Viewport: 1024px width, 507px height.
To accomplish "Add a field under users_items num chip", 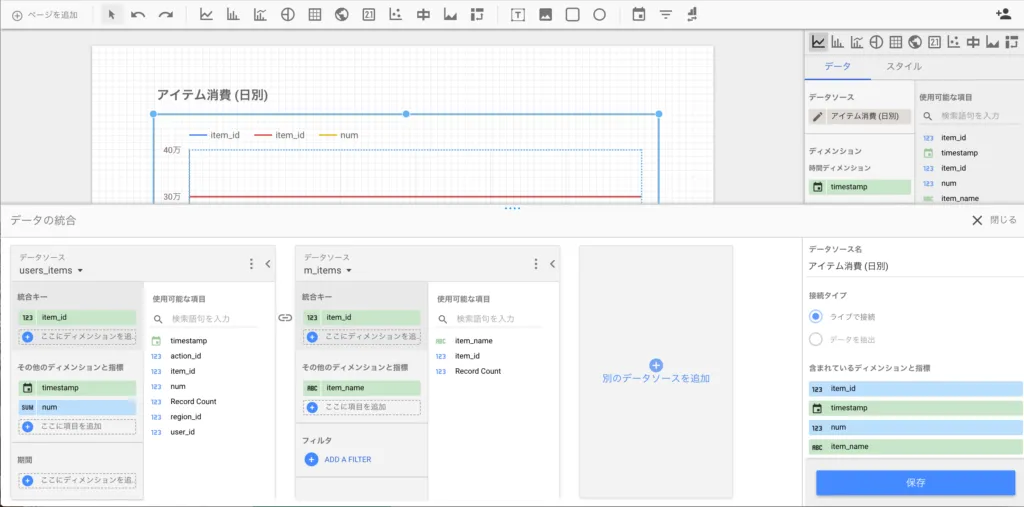I will [77, 426].
